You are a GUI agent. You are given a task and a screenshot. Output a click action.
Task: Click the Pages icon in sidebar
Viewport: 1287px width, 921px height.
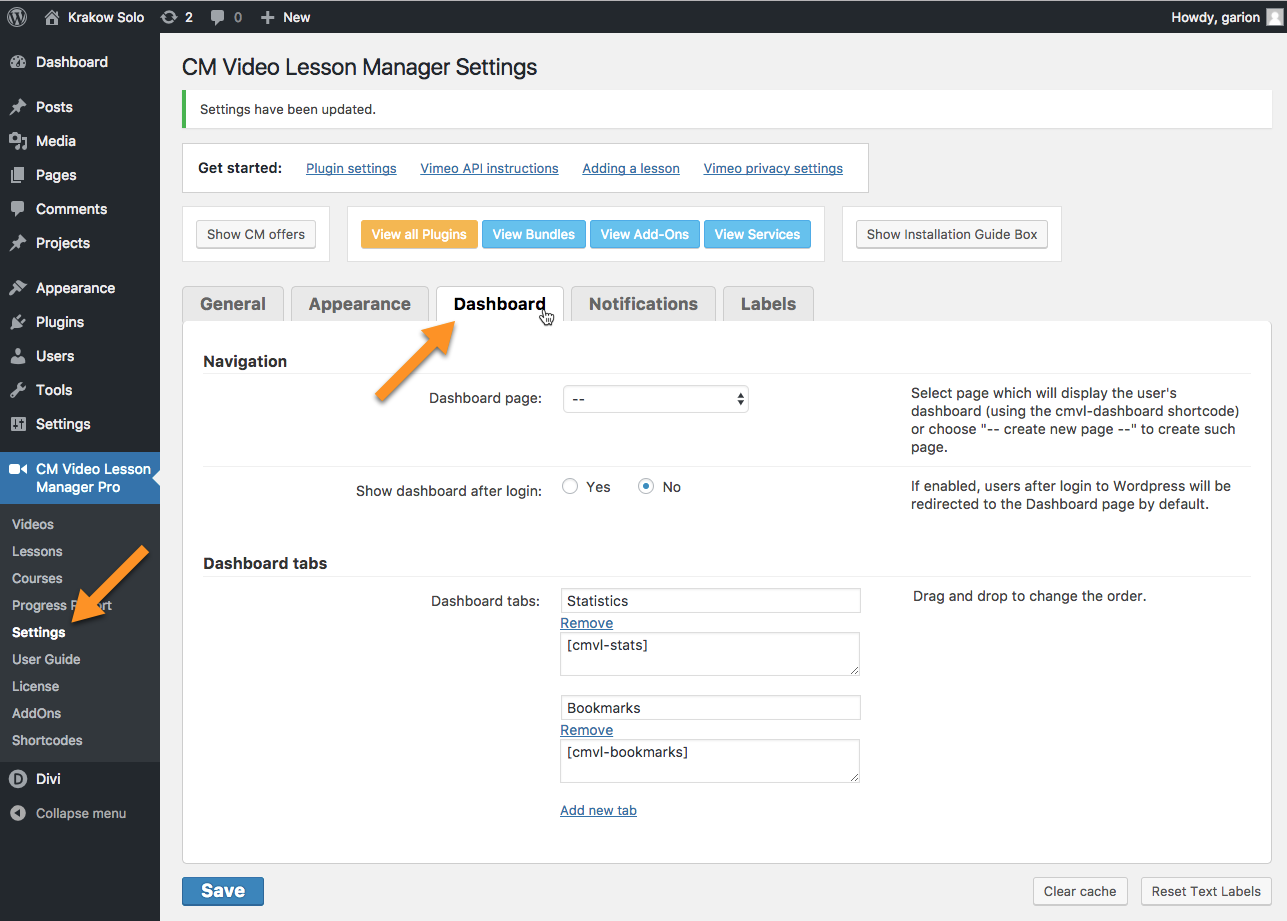(18, 175)
